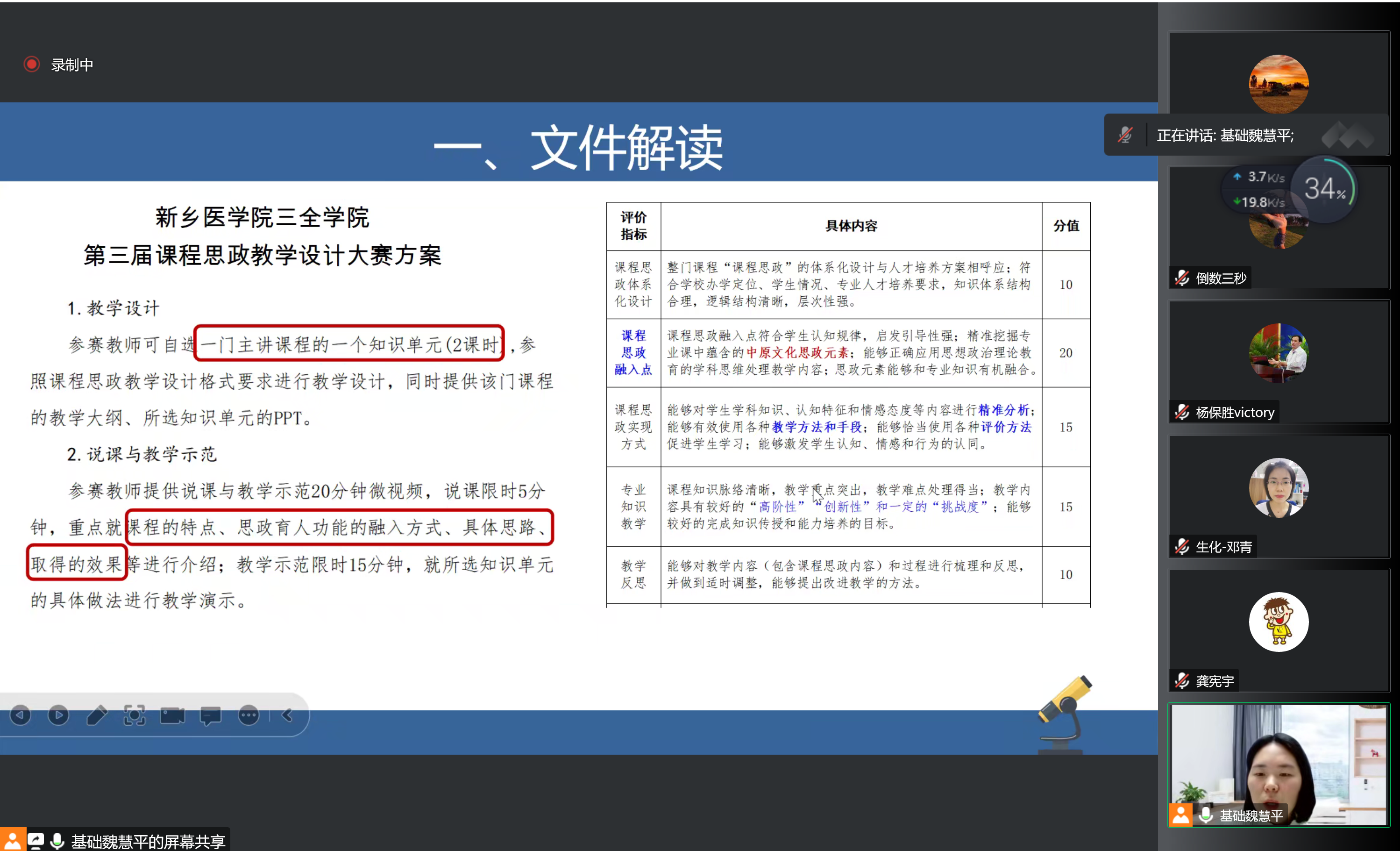
Task: Open the three-dots more options button
Action: pos(249,715)
